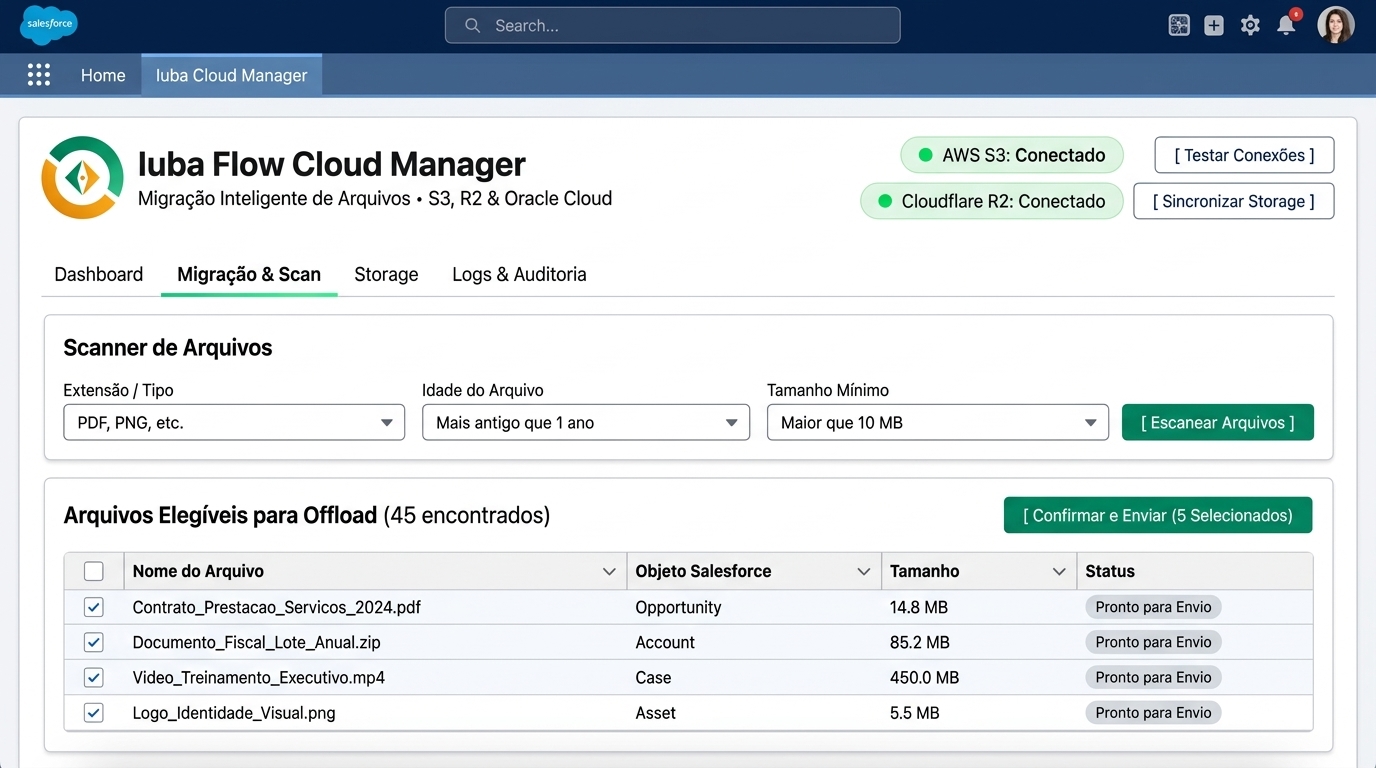Viewport: 1376px width, 768px height.
Task: Switch to the Dashboard tab
Action: (99, 274)
